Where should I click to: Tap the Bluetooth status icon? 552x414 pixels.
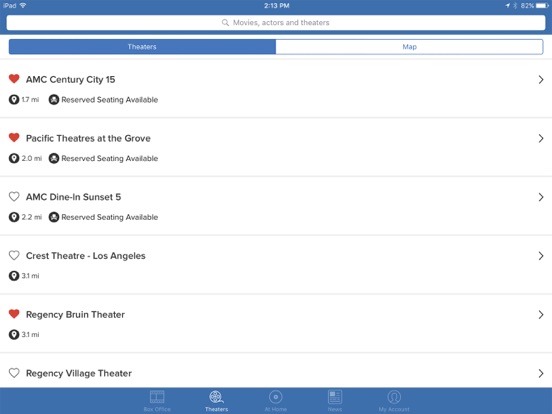(515, 6)
